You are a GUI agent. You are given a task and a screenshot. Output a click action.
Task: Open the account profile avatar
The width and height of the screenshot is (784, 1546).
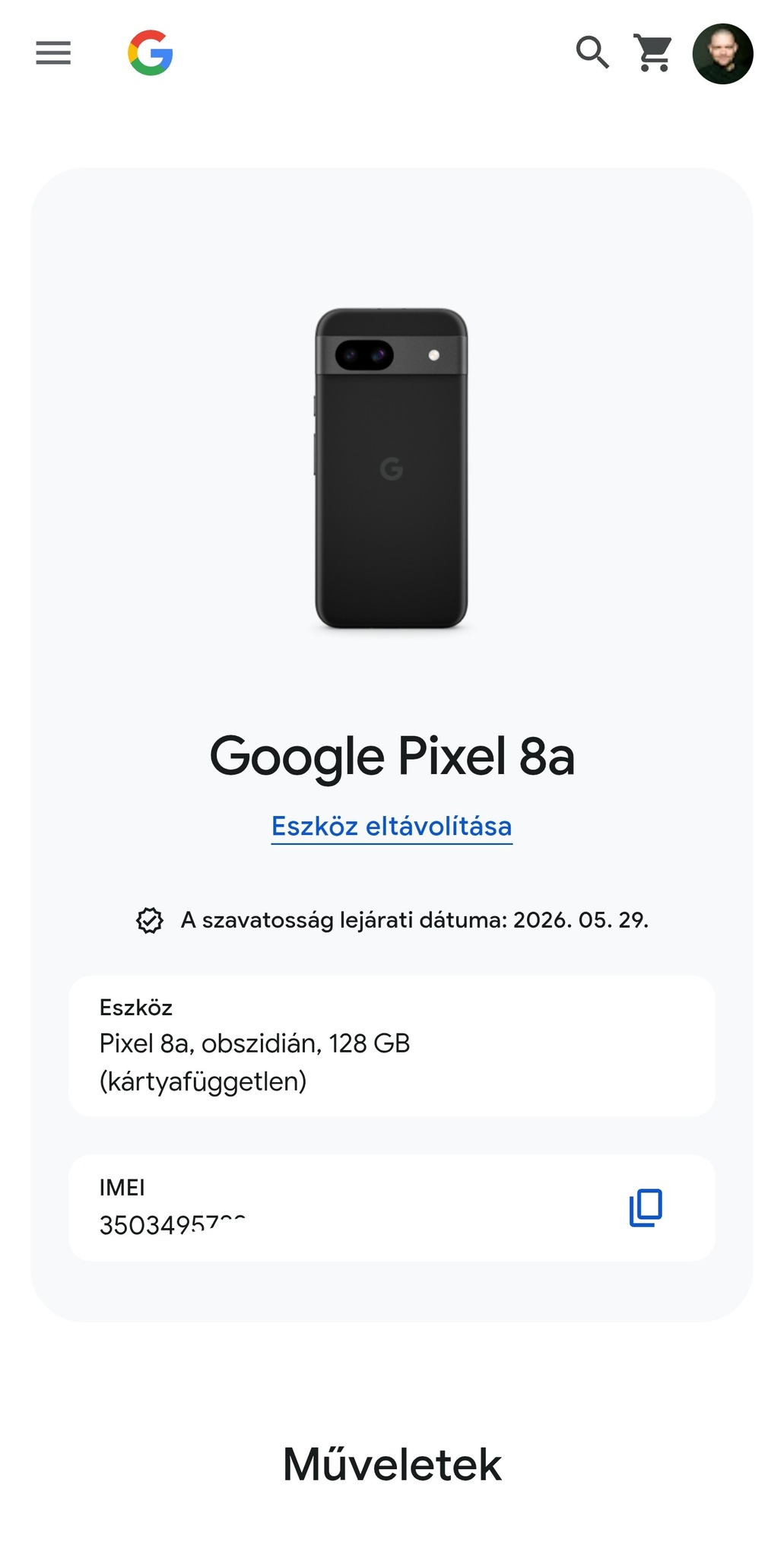(722, 54)
